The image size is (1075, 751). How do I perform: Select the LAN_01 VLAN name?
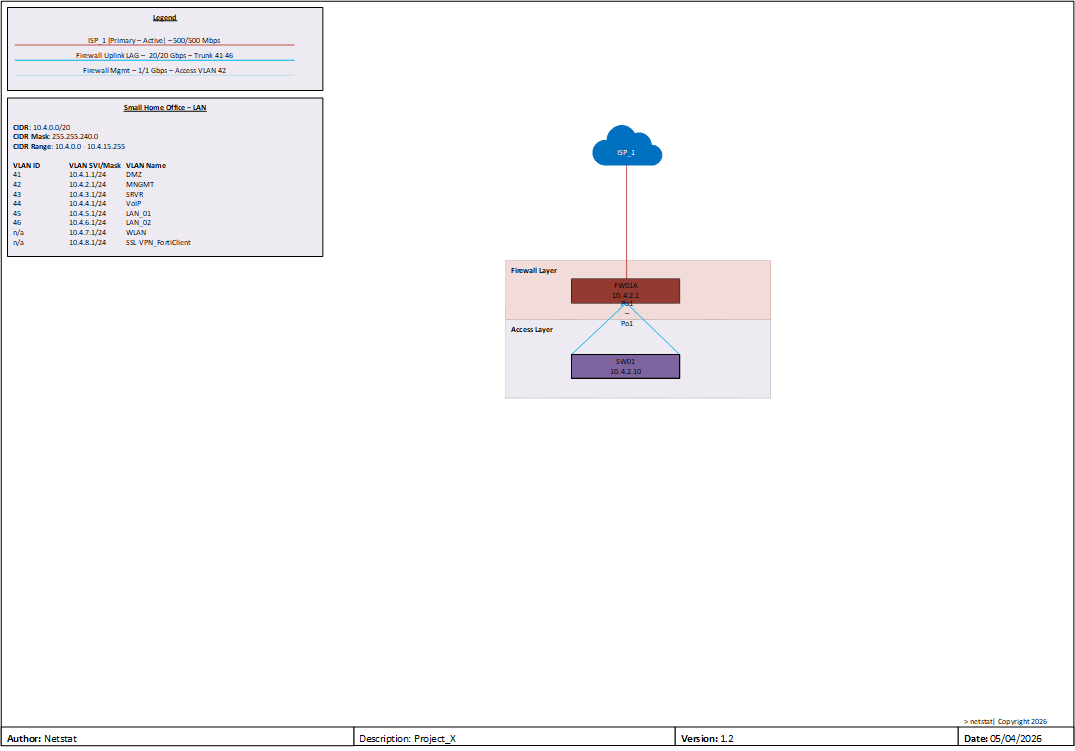click(x=138, y=213)
